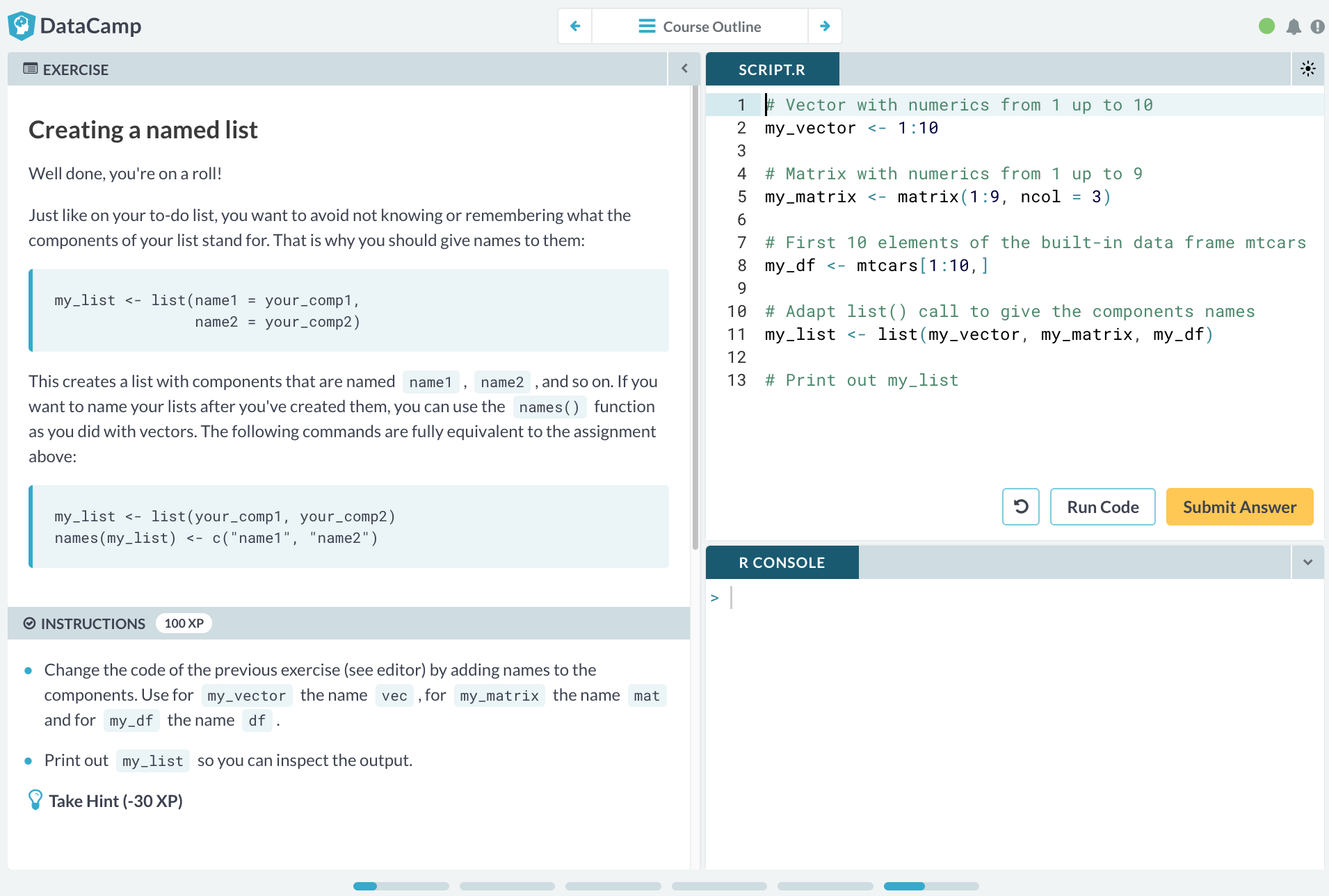
Task: Click line 8 my_df assignment
Action: pos(876,266)
